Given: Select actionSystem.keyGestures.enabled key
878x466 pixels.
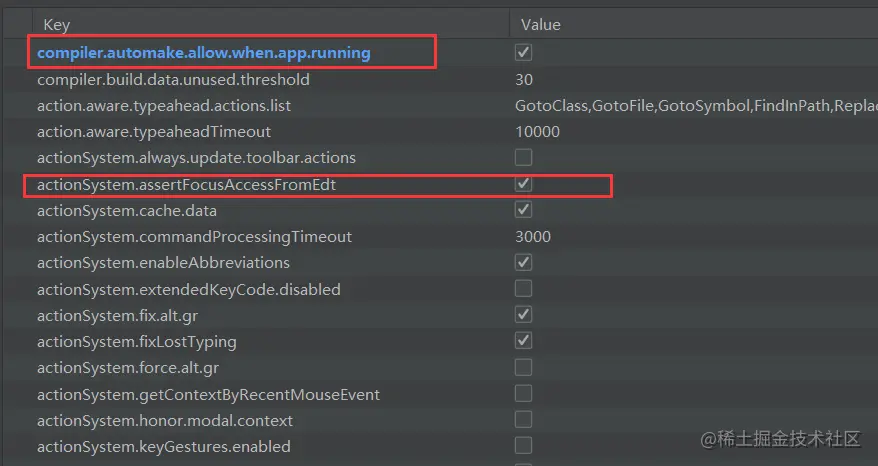Looking at the screenshot, I should coord(164,446).
